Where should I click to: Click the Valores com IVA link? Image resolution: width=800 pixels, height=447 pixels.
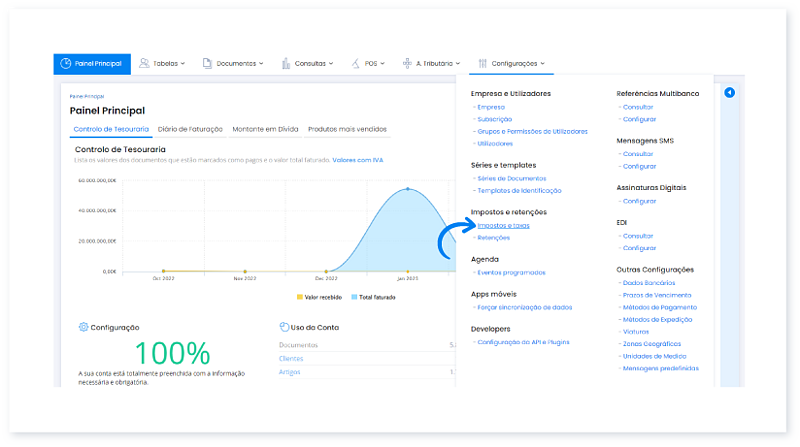click(x=359, y=159)
